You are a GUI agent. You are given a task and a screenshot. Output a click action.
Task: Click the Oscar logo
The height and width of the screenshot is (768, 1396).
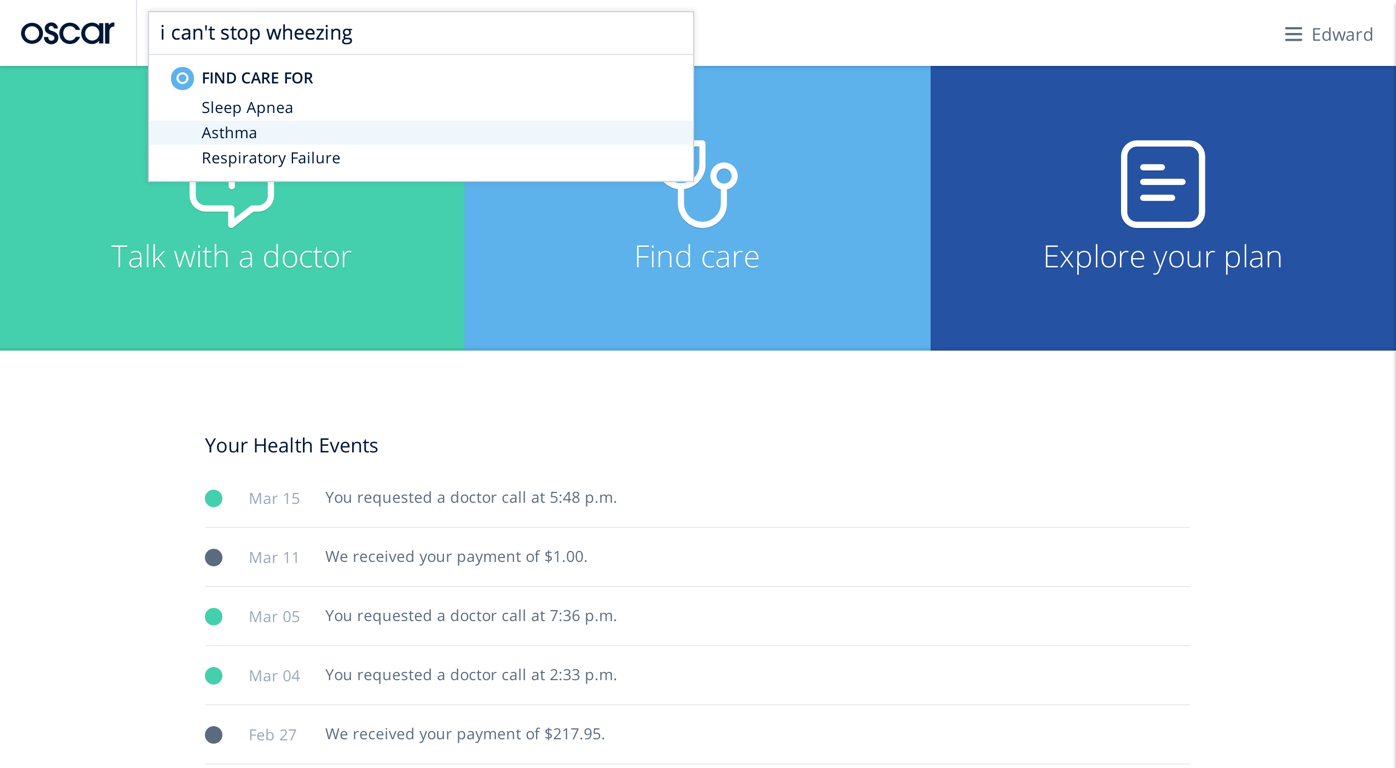[68, 33]
